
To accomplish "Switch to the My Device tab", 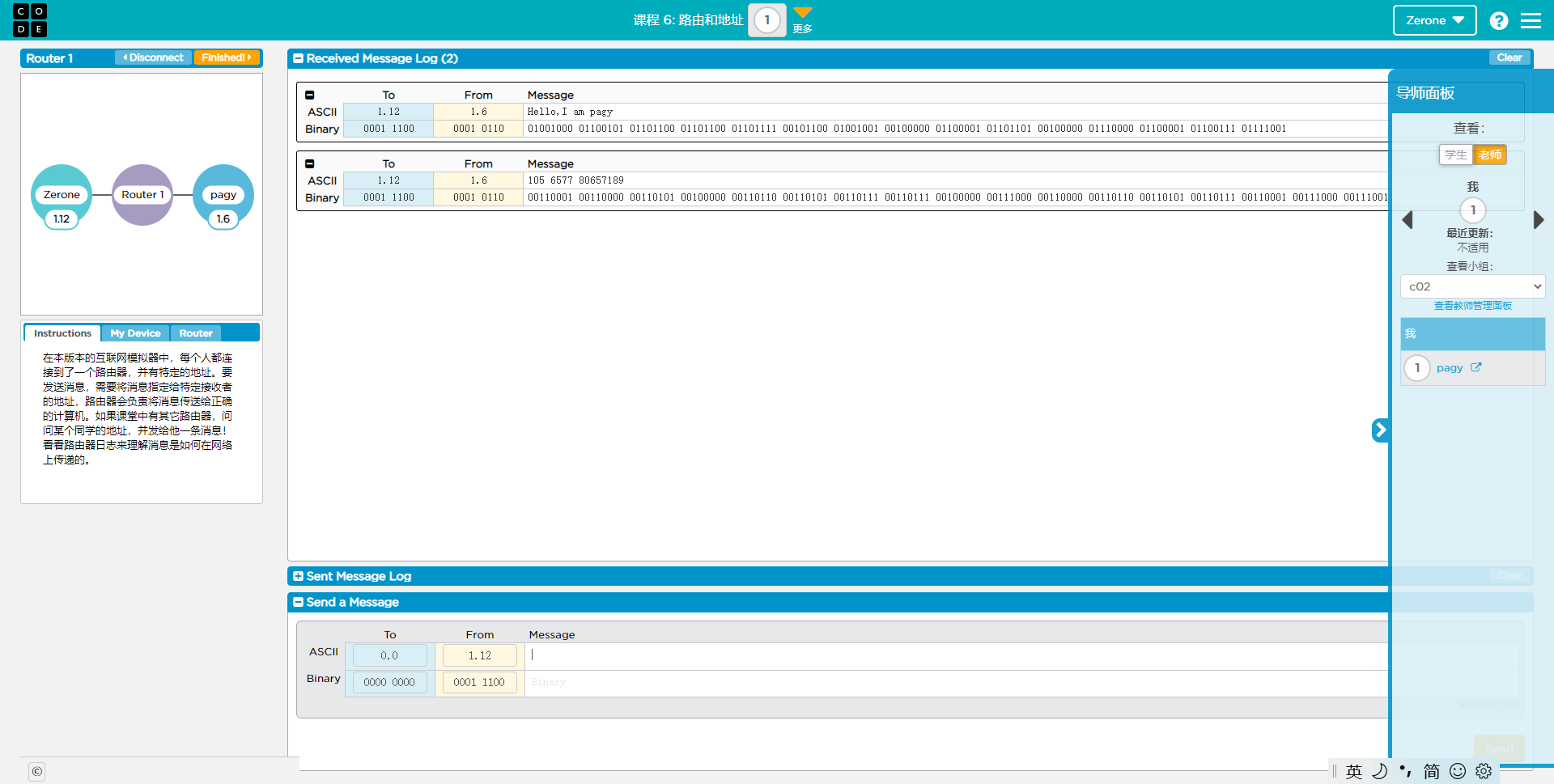I will (135, 333).
